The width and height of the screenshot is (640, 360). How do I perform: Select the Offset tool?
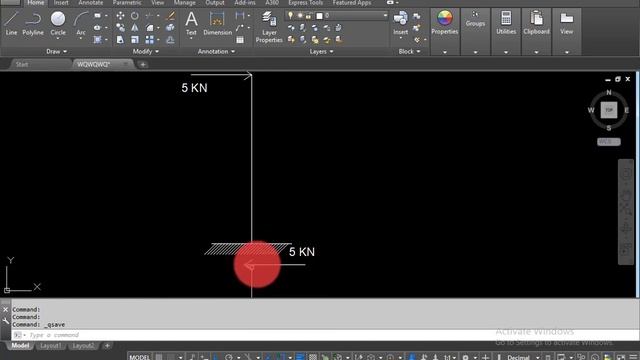click(x=171, y=40)
